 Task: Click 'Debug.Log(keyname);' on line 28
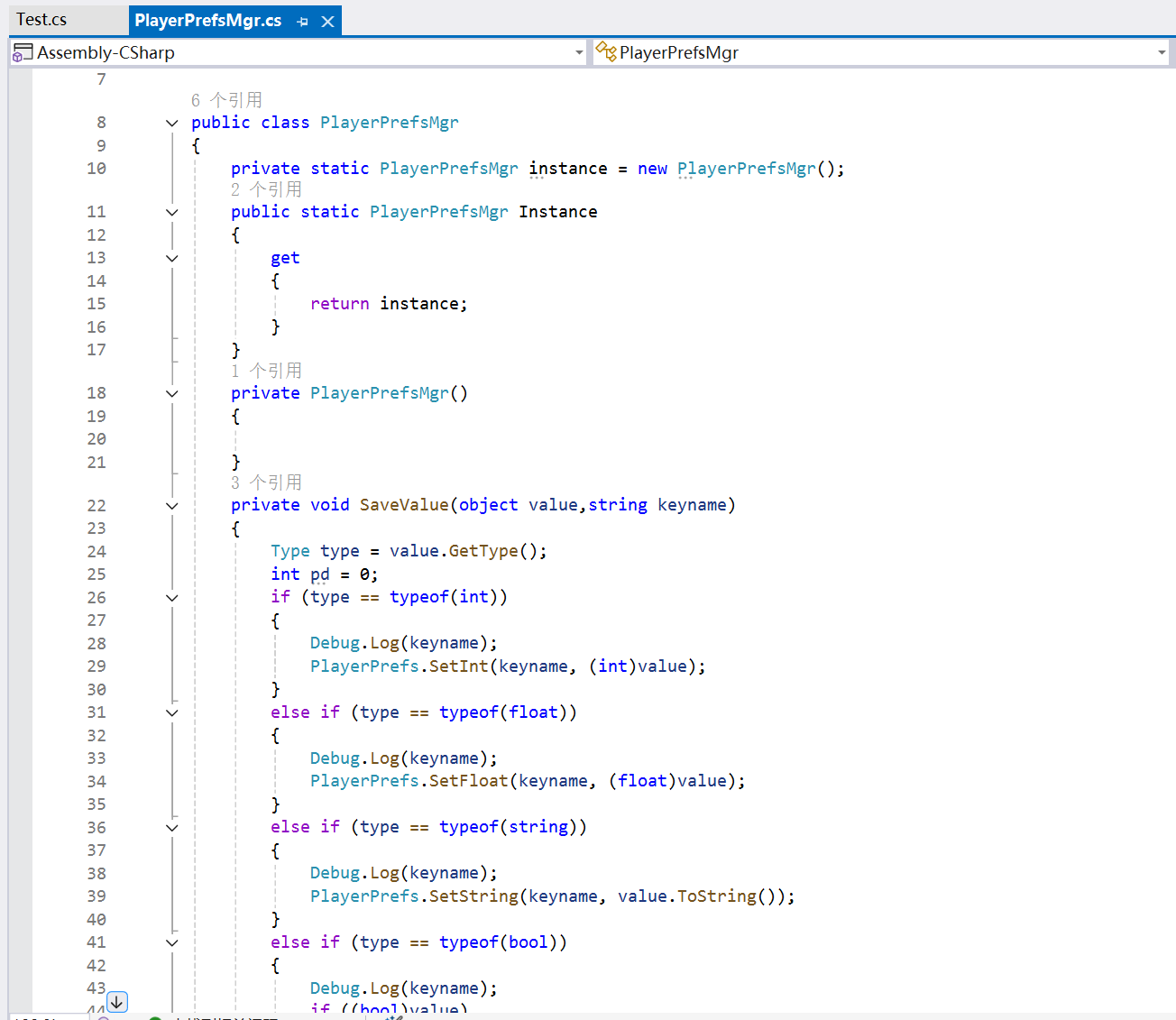coord(404,643)
